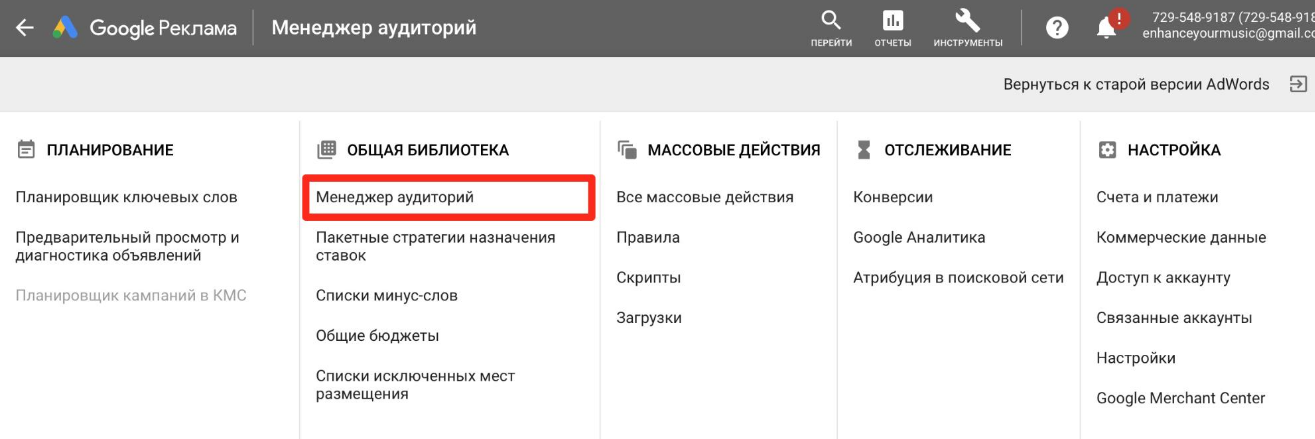This screenshot has height=439, width=1315.
Task: Open Предварительный просмотр и диагностика объявлений
Action: pos(128,246)
